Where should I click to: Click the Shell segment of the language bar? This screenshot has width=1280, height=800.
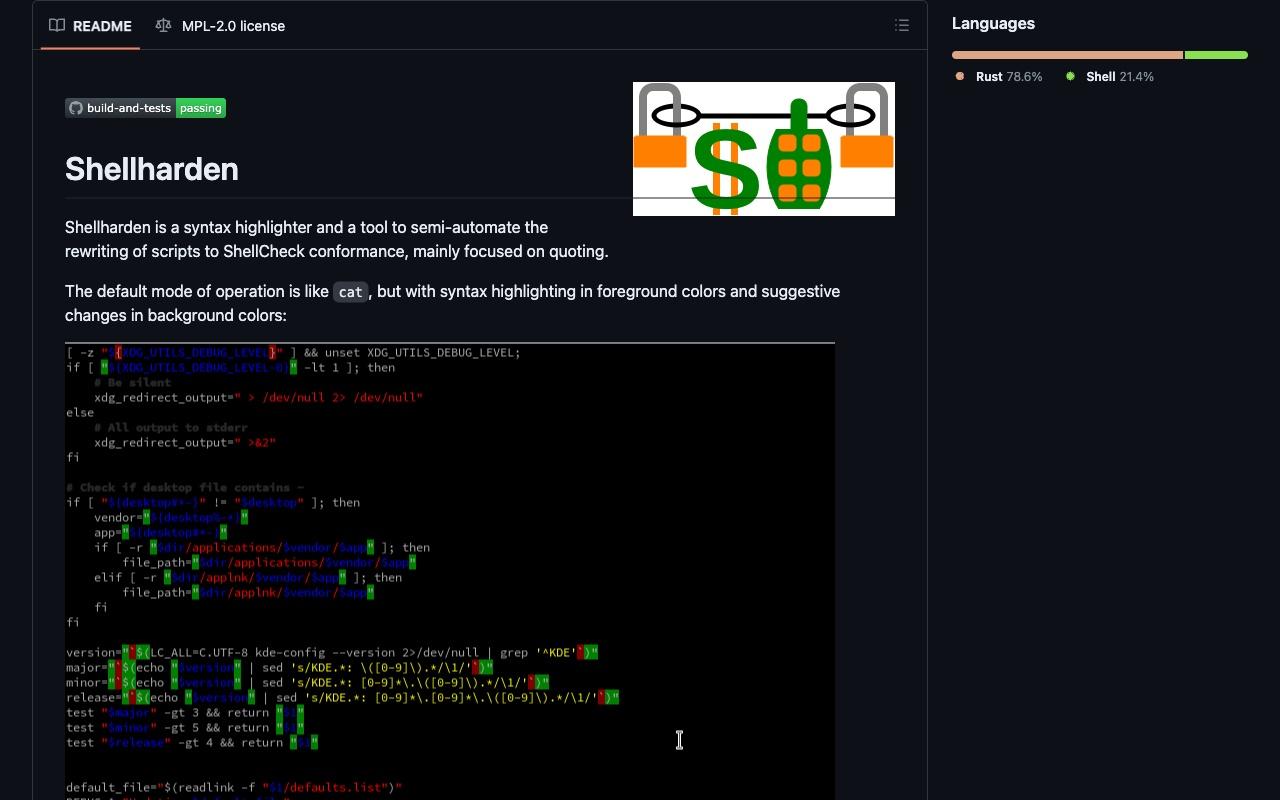tap(1216, 55)
